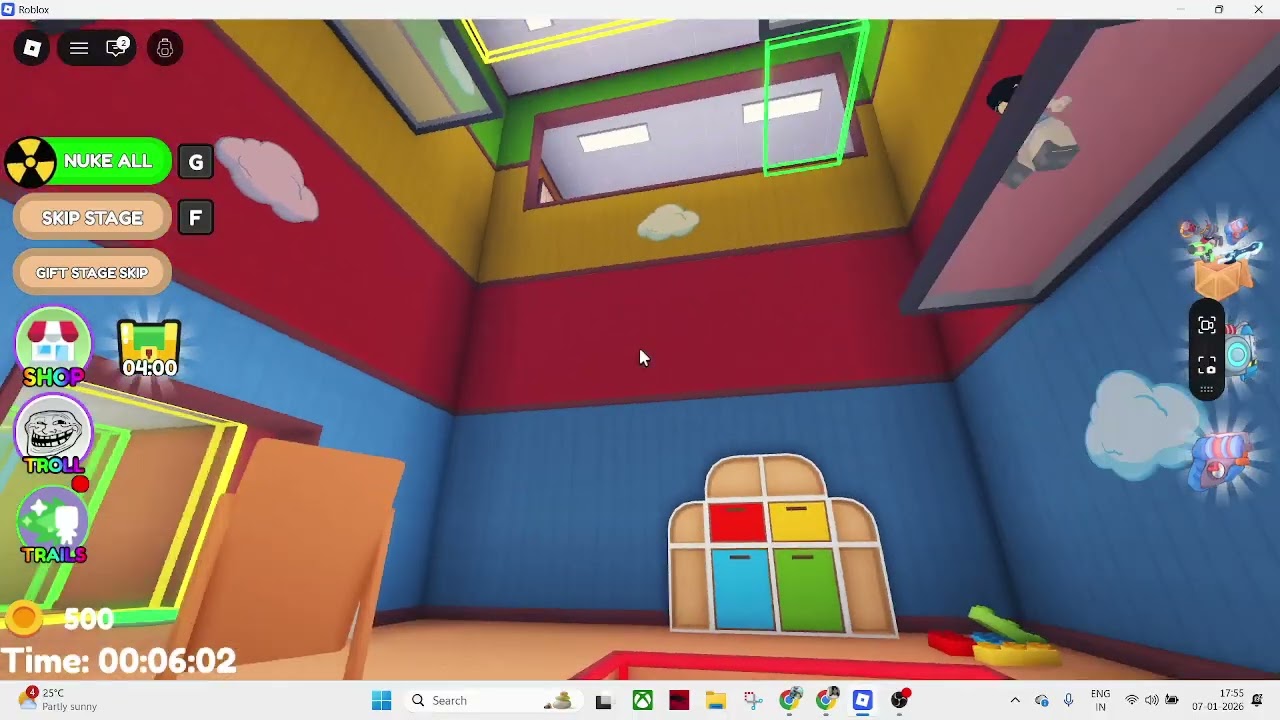Open the Roblox chat icon
1280x720 pixels.
117,47
